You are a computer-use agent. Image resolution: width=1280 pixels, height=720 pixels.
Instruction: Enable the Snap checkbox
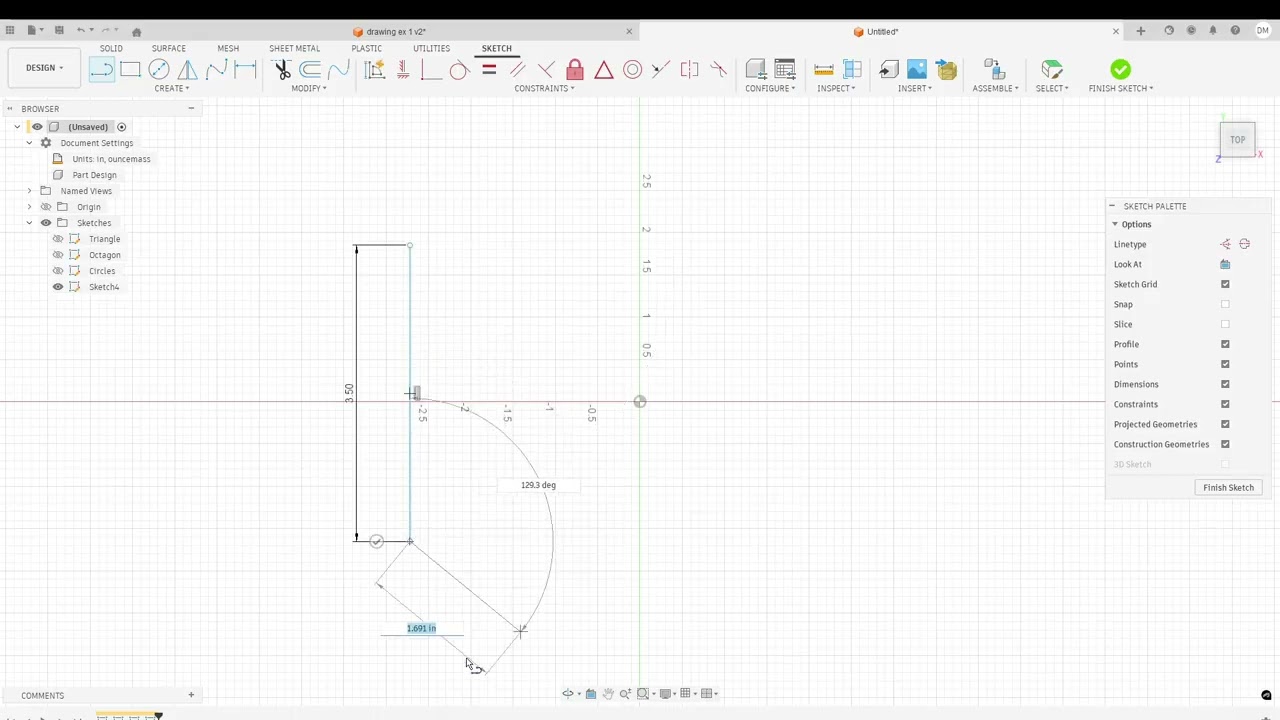pyautogui.click(x=1225, y=304)
